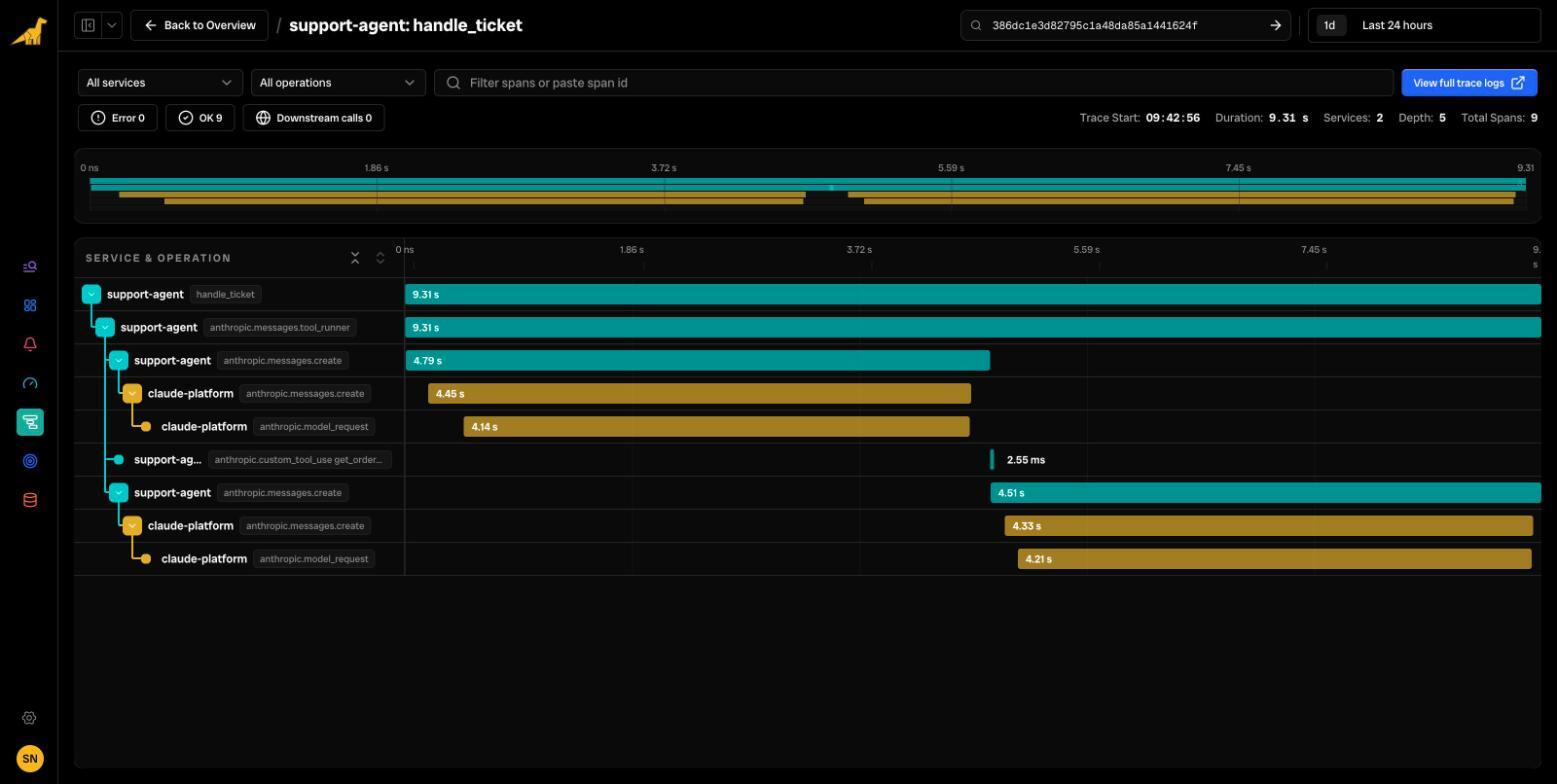Screen dimensions: 1557x784
Task: Toggle the sidebar panel layout icon
Action: pos(88,25)
